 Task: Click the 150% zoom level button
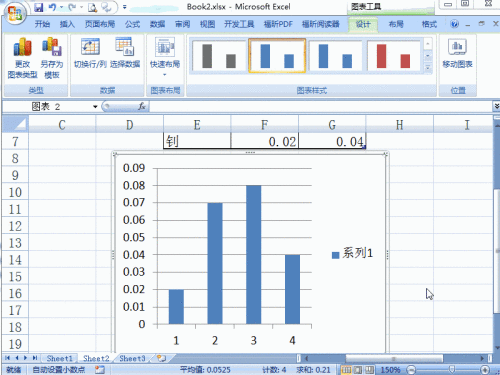tap(390, 370)
